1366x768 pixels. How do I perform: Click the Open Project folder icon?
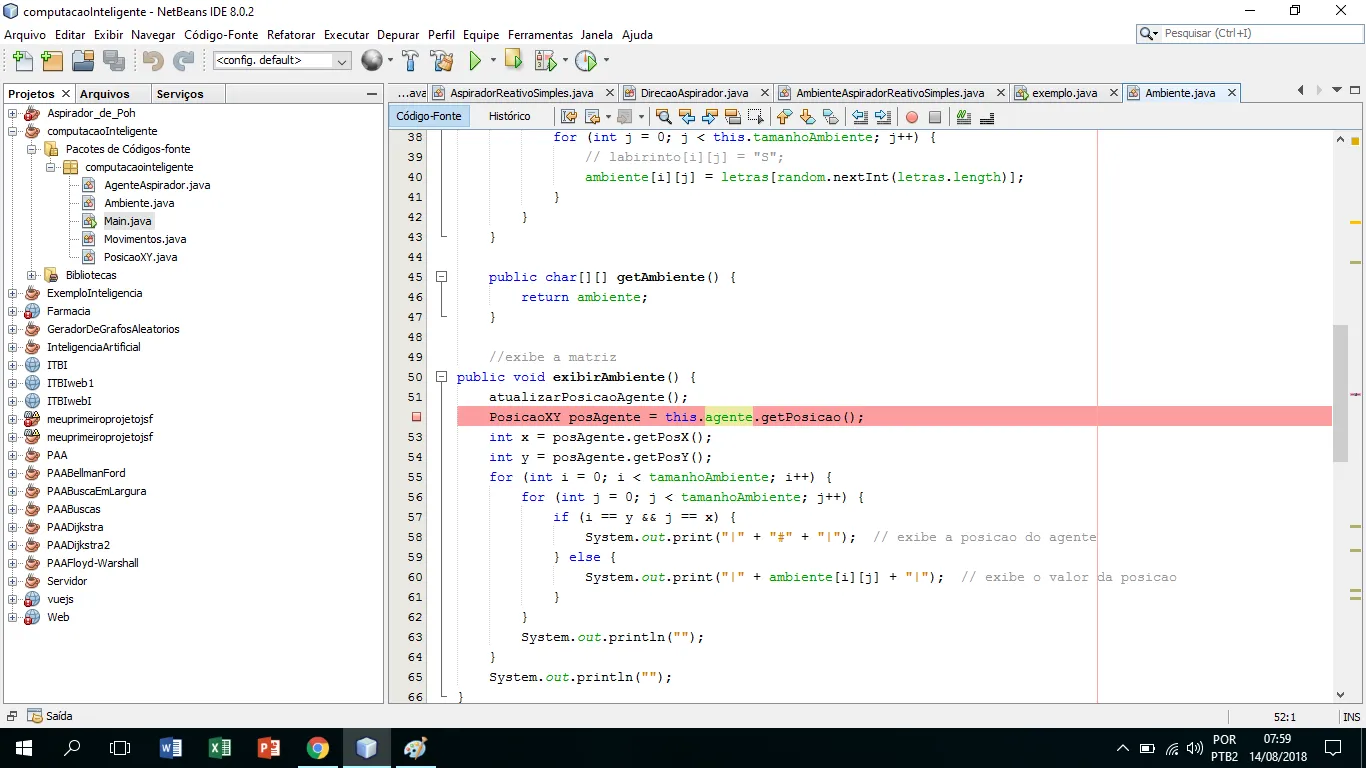point(83,61)
